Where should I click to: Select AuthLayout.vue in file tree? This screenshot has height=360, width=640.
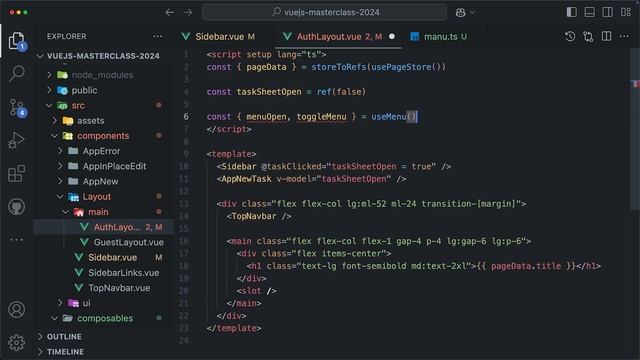click(x=103, y=227)
